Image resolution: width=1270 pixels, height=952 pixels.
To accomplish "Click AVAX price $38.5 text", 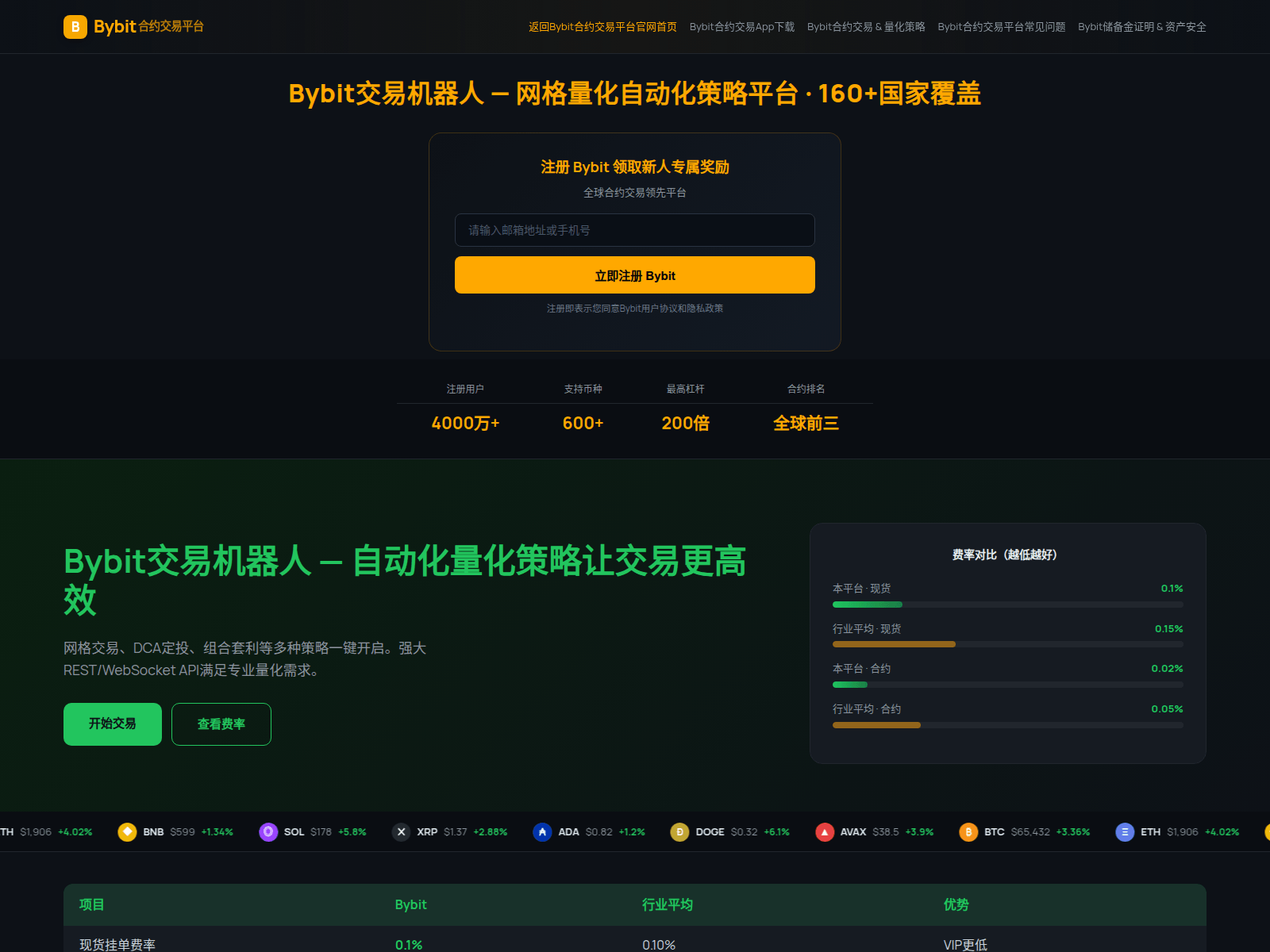I will pyautogui.click(x=886, y=832).
